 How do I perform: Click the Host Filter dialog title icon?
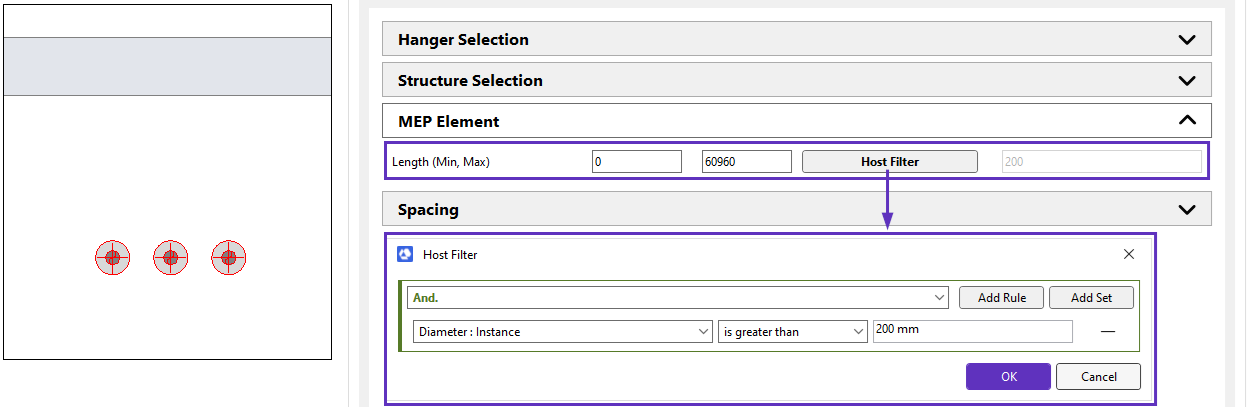(x=406, y=255)
